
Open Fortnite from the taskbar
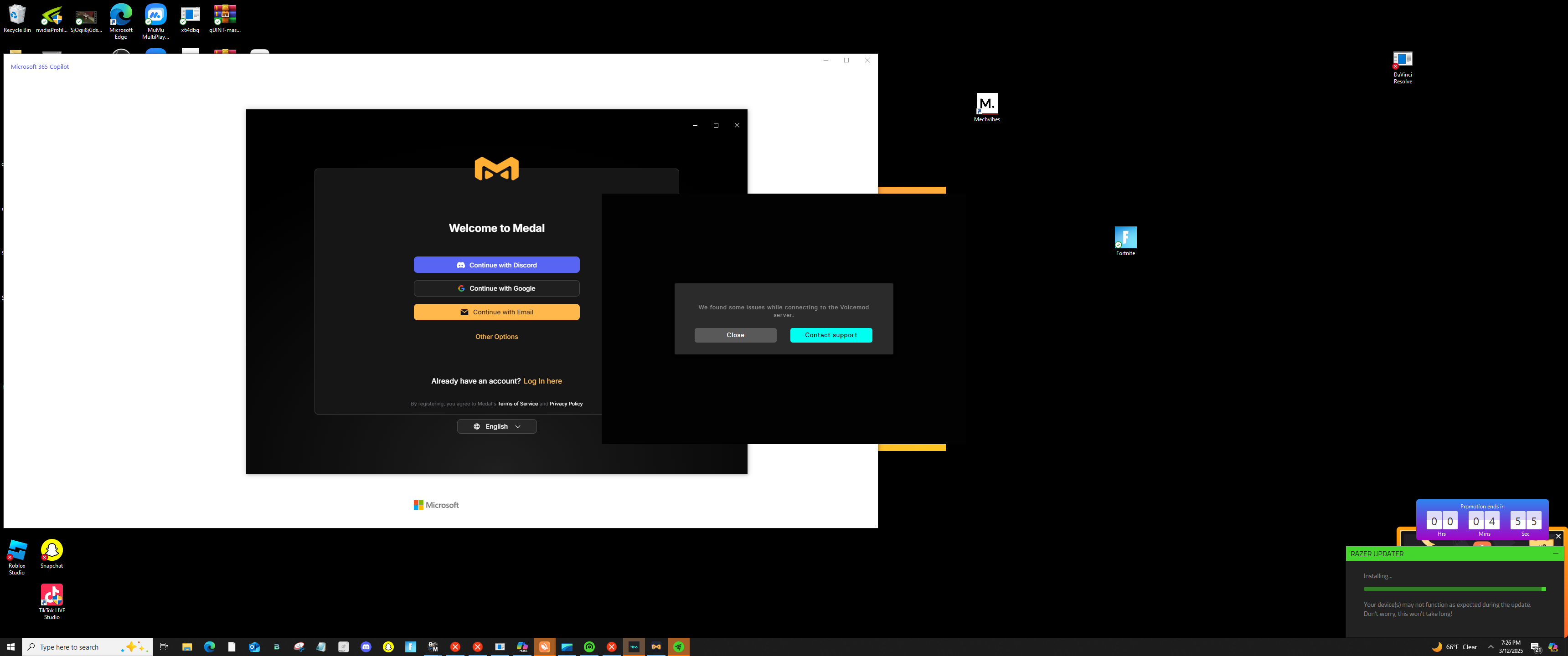coord(411,647)
